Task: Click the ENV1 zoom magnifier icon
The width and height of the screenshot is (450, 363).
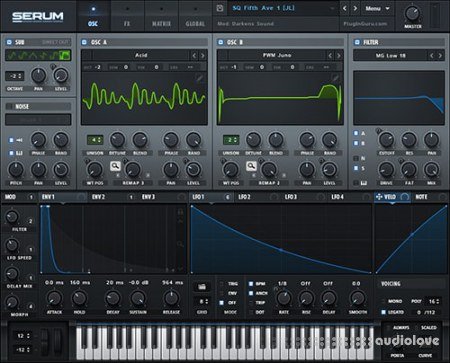Action: tap(180, 244)
